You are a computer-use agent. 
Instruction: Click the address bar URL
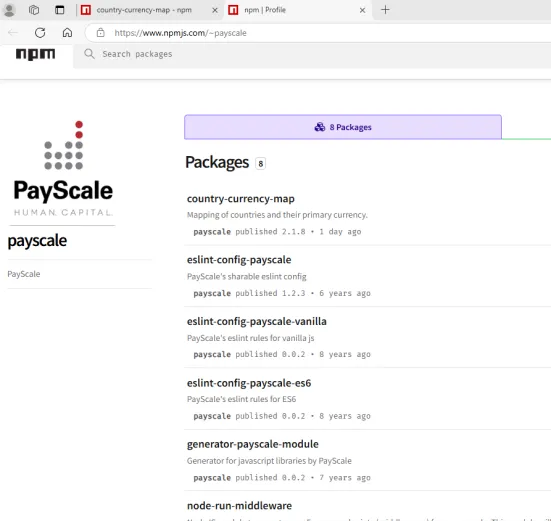(x=180, y=33)
